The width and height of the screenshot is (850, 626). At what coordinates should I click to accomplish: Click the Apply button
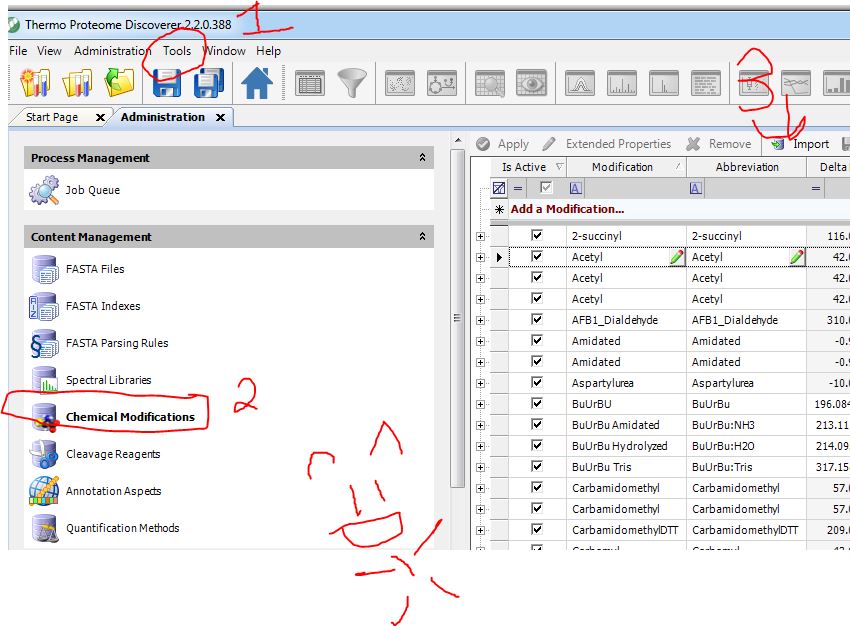point(503,144)
